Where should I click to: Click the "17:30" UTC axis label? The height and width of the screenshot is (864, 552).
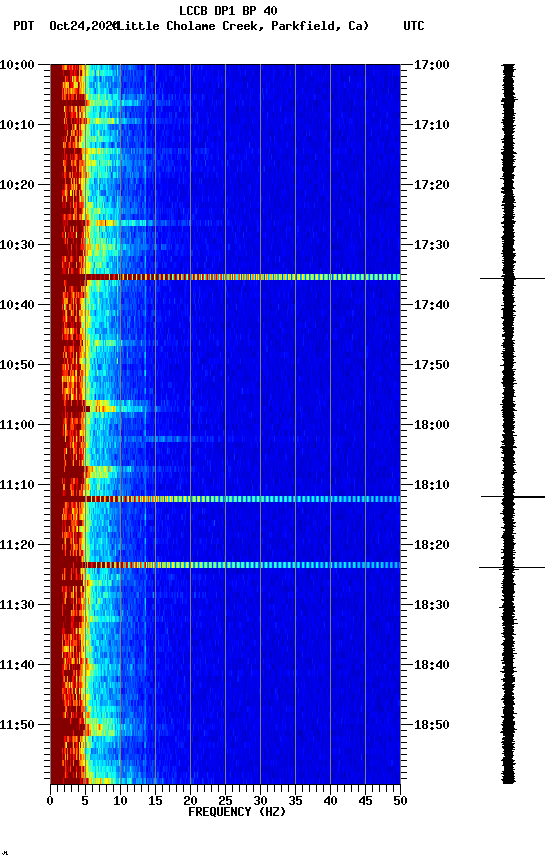(432, 245)
